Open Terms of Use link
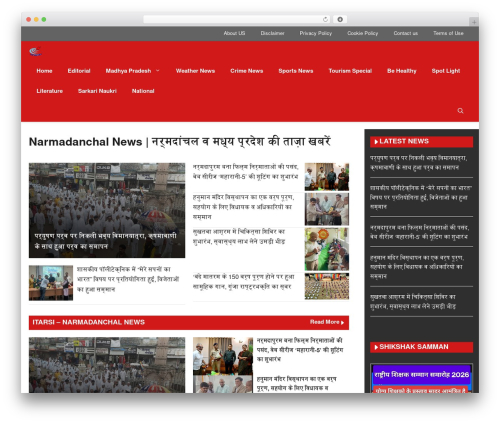The image size is (500, 423). [448, 33]
